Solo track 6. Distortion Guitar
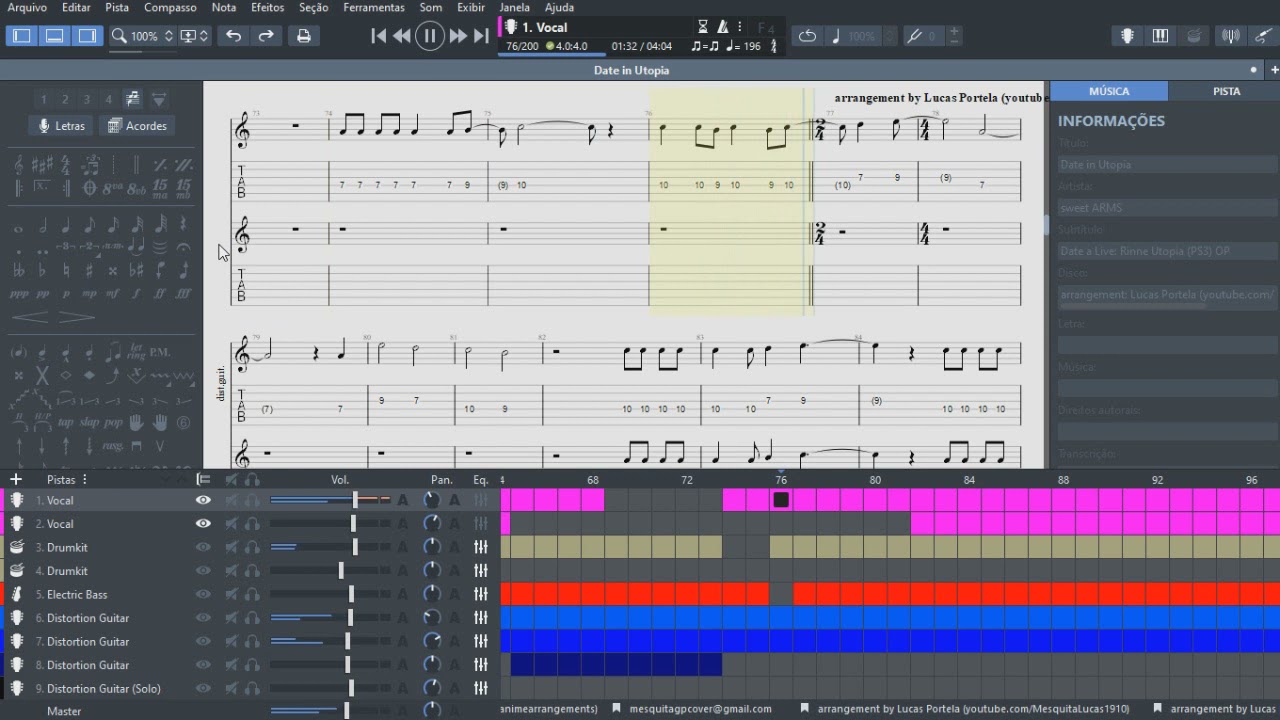 pos(252,618)
